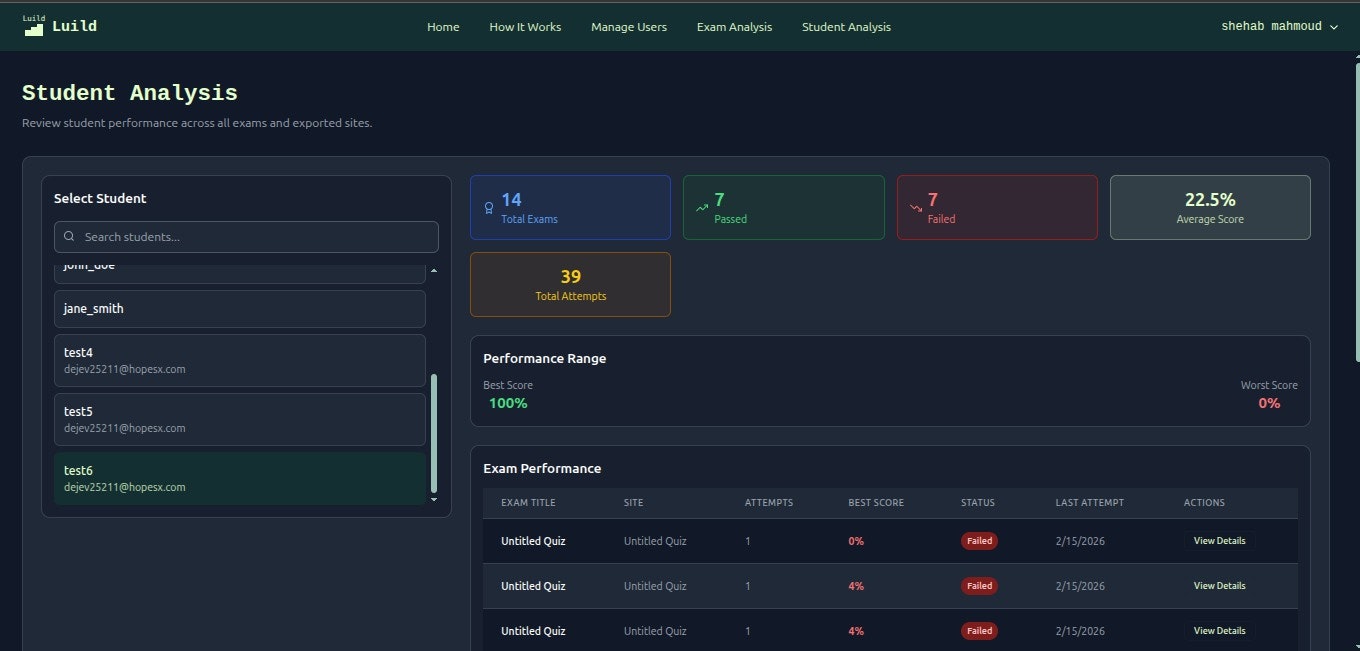Click the Failed stat card
The width and height of the screenshot is (1360, 651).
997,208
